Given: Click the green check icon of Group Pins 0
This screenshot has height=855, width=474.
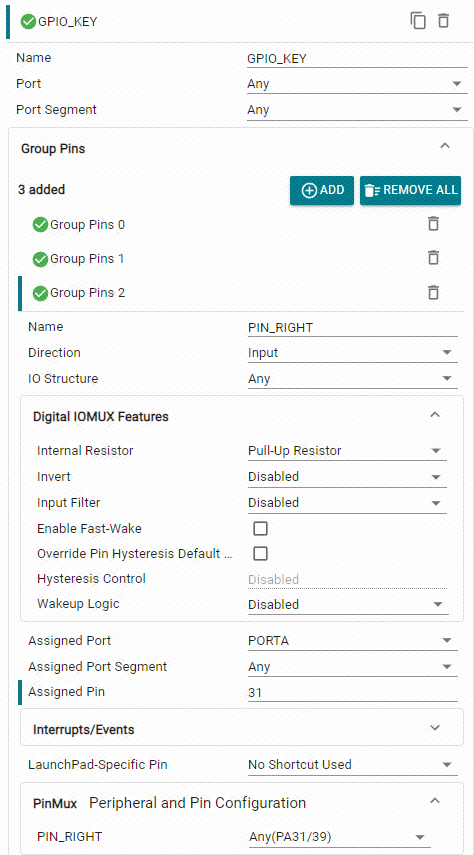Looking at the screenshot, I should (40, 225).
